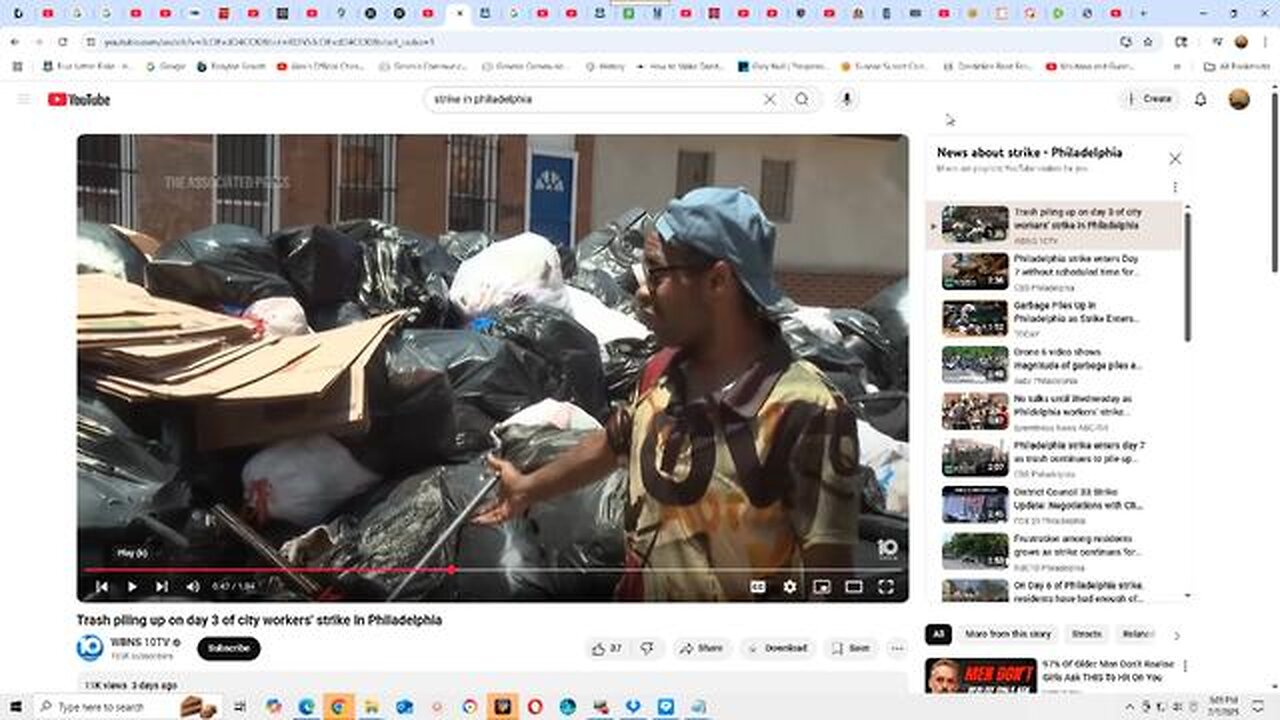
Task: Dislike the video
Action: [x=647, y=648]
